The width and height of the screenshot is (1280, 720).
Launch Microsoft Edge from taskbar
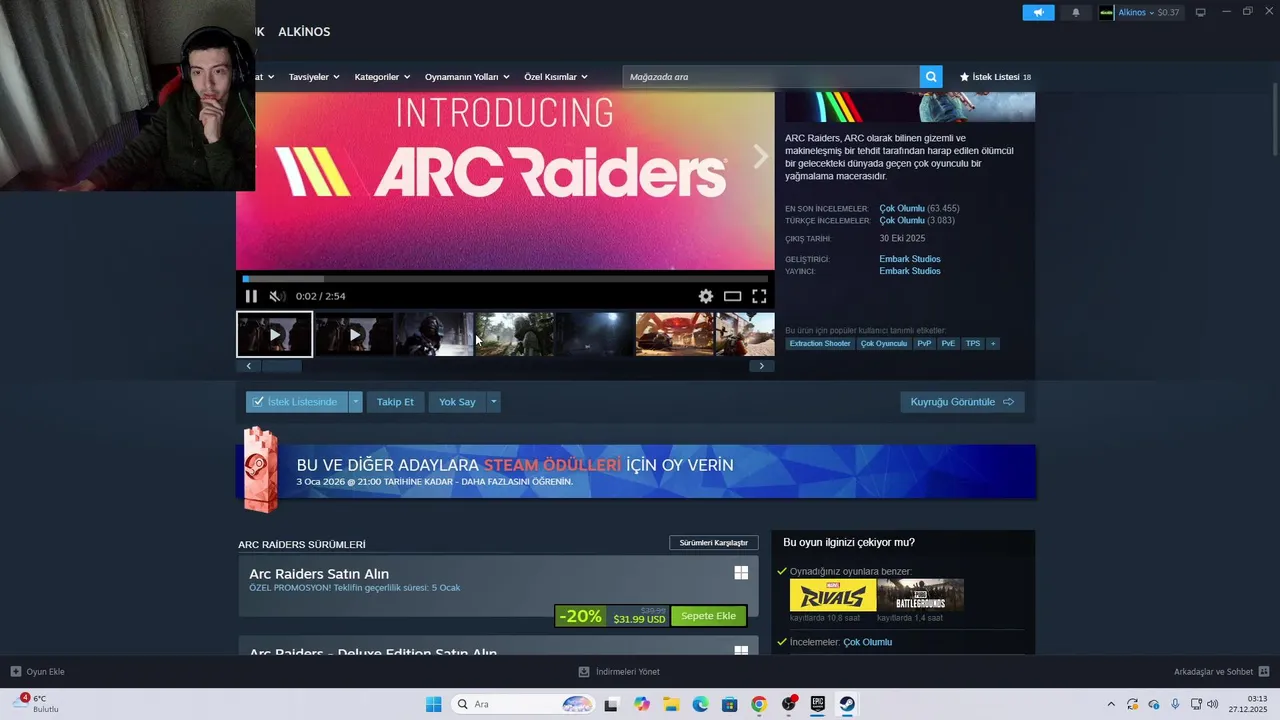click(x=700, y=704)
